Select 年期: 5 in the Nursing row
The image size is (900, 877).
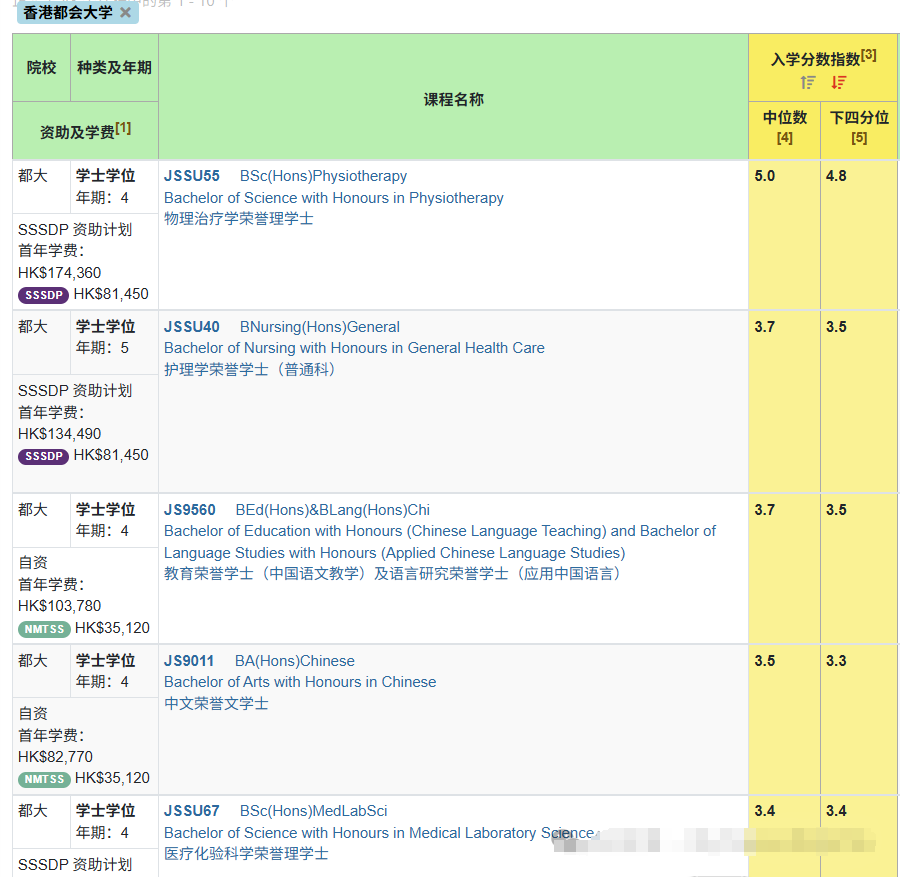point(102,348)
